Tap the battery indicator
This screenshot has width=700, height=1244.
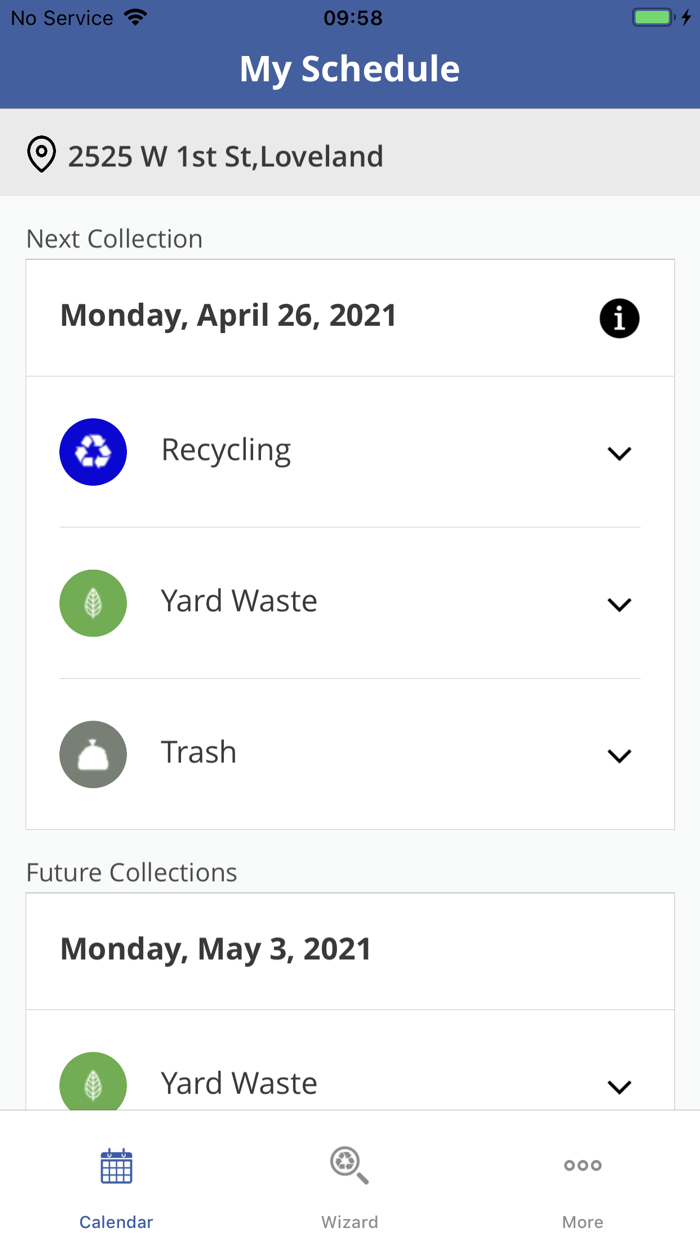pos(655,16)
